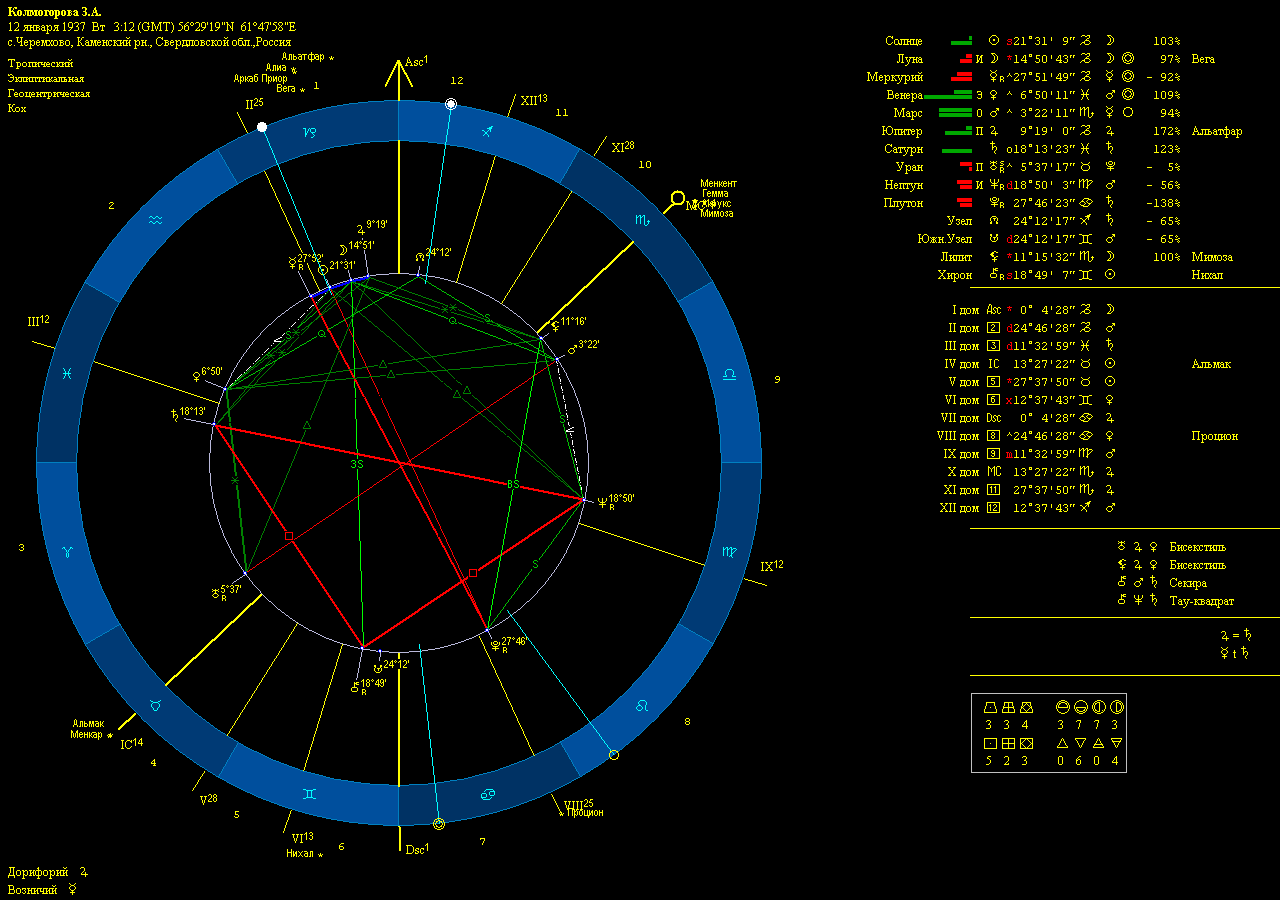Select the Тропический zodiac setting
Screen dimensions: 1280x900
[x=40, y=63]
